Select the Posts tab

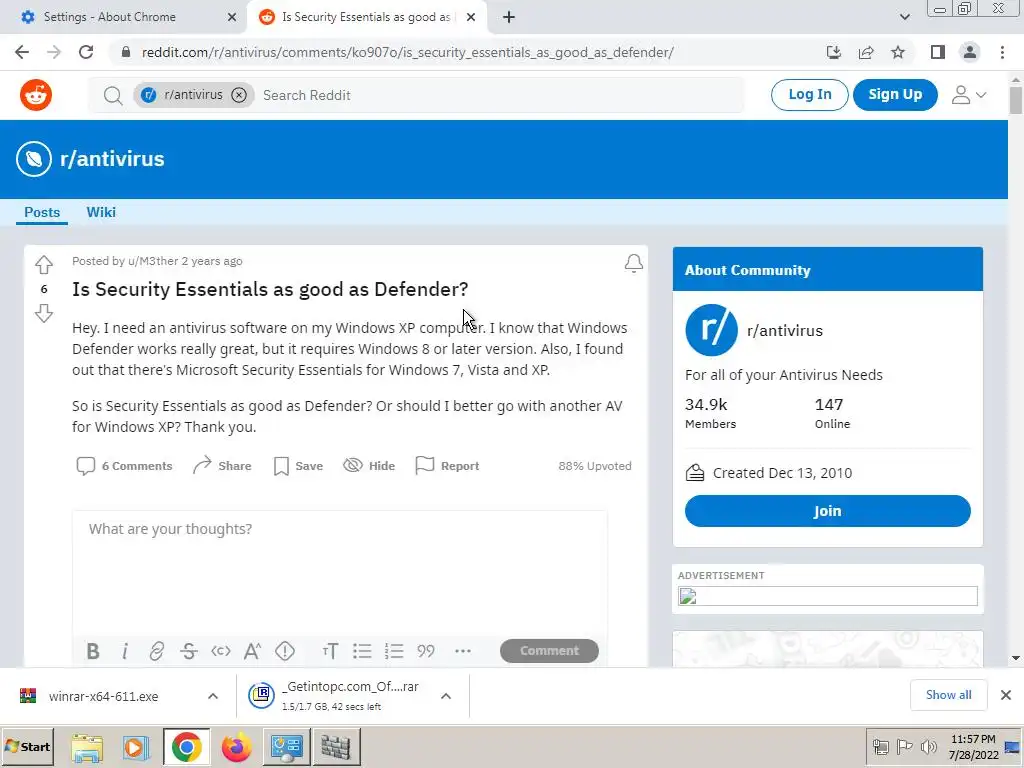tap(42, 212)
